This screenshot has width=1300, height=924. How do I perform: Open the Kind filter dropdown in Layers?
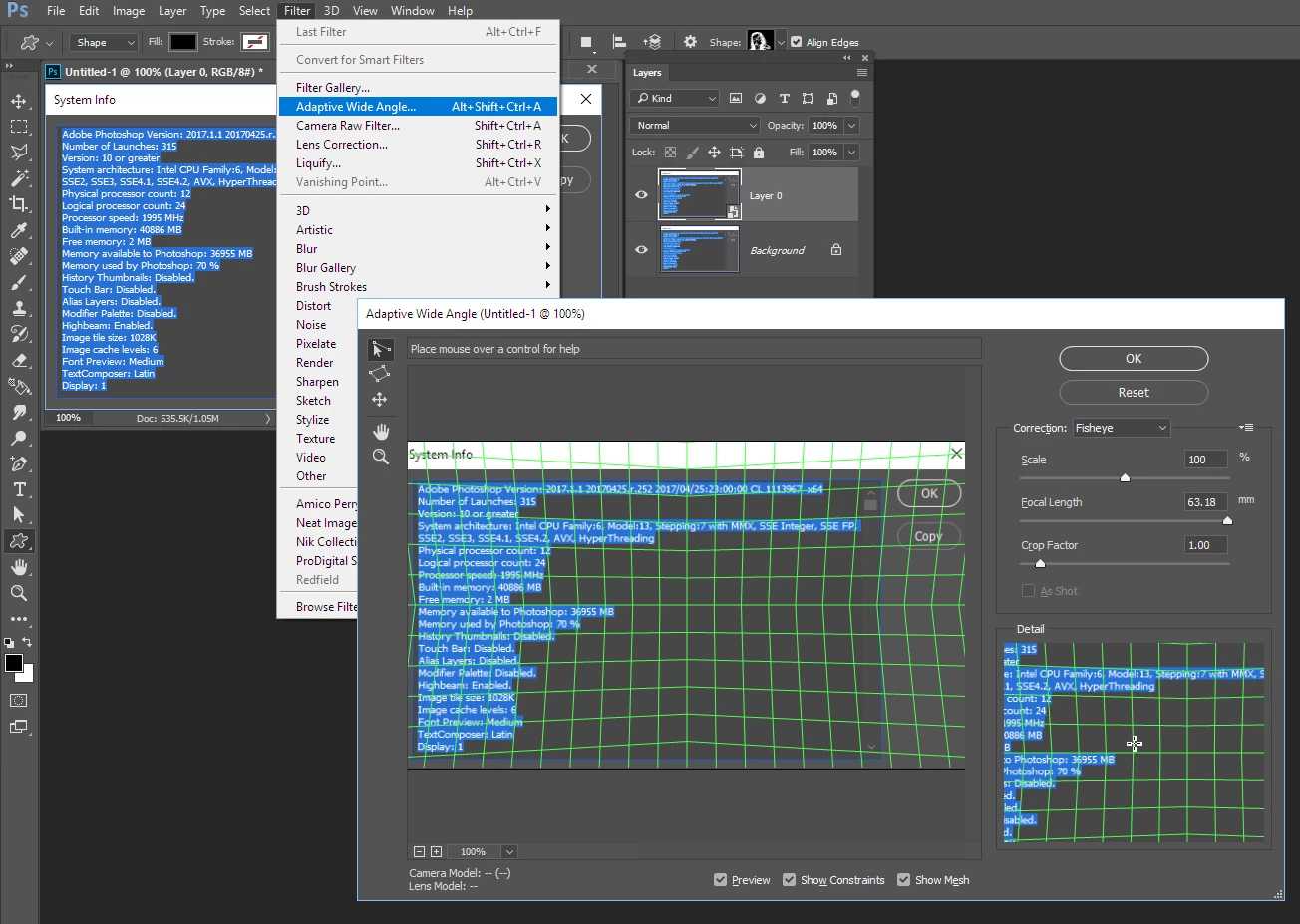pos(674,98)
